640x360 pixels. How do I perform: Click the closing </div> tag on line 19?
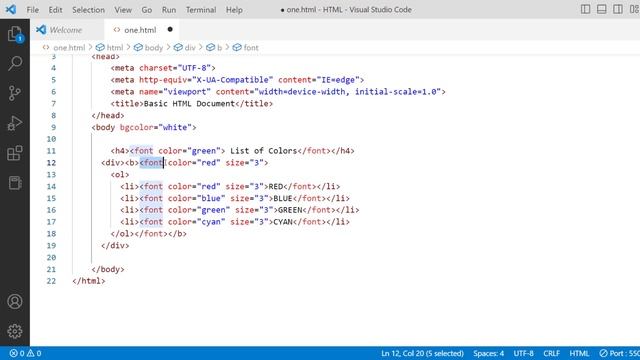tap(115, 246)
